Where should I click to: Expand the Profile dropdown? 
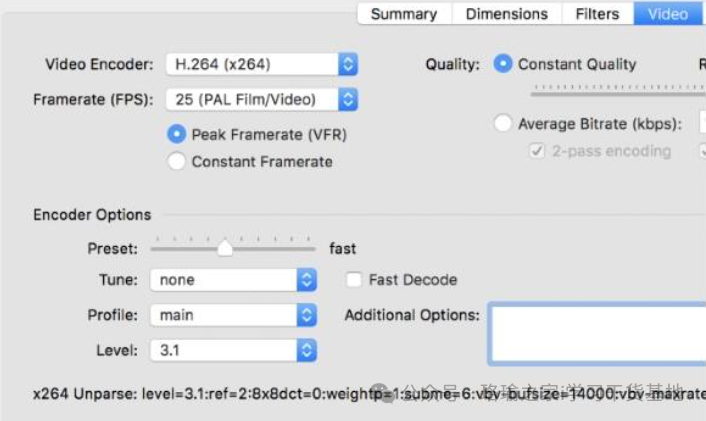(233, 315)
